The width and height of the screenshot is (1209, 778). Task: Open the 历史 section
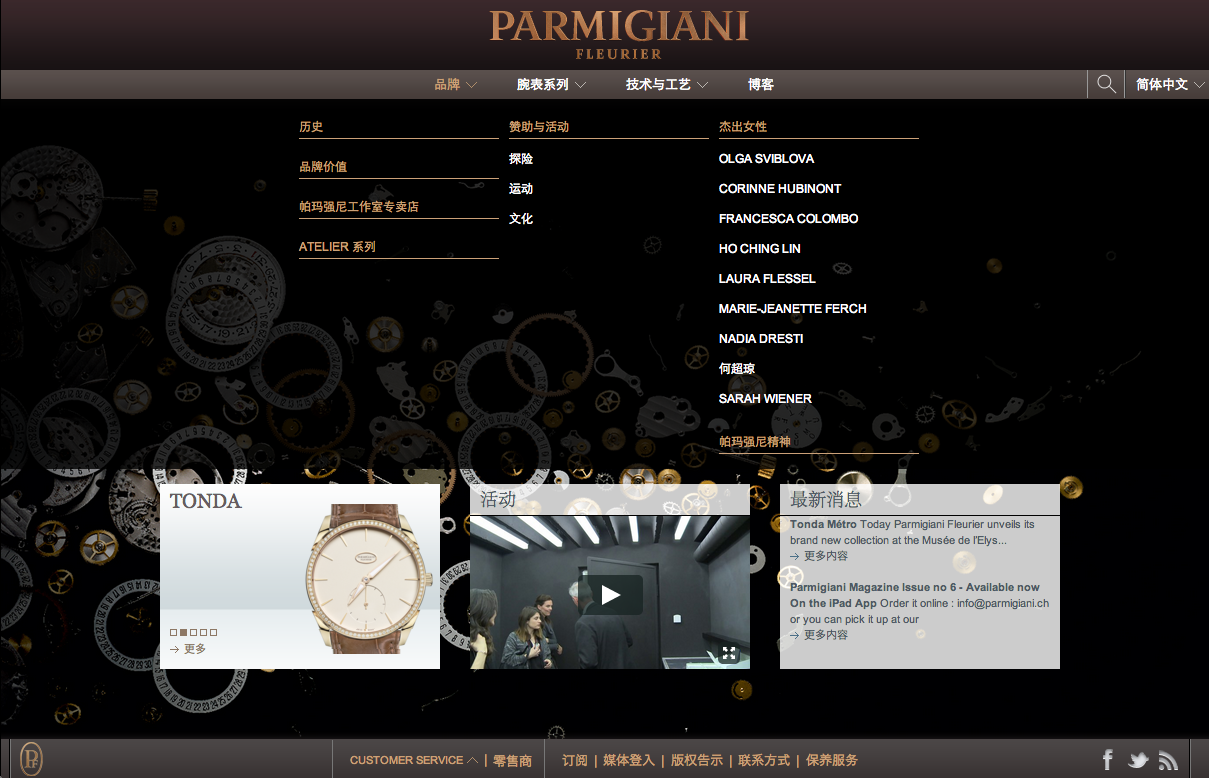coord(311,127)
